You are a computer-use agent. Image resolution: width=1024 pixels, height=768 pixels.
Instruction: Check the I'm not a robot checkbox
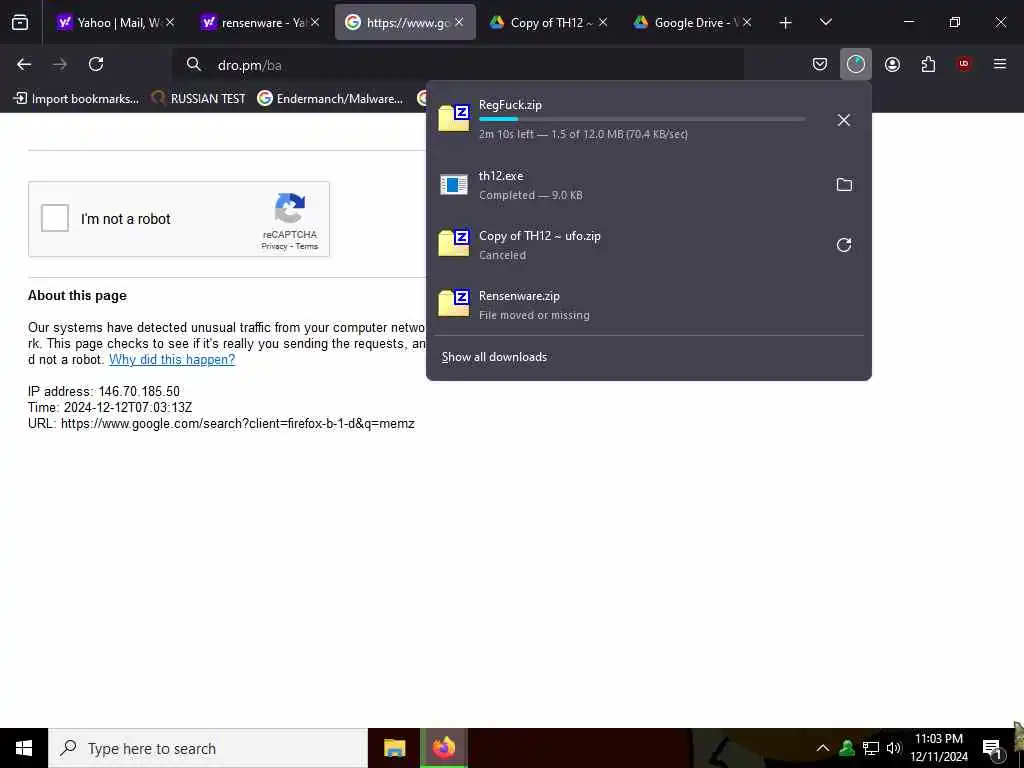coord(55,218)
